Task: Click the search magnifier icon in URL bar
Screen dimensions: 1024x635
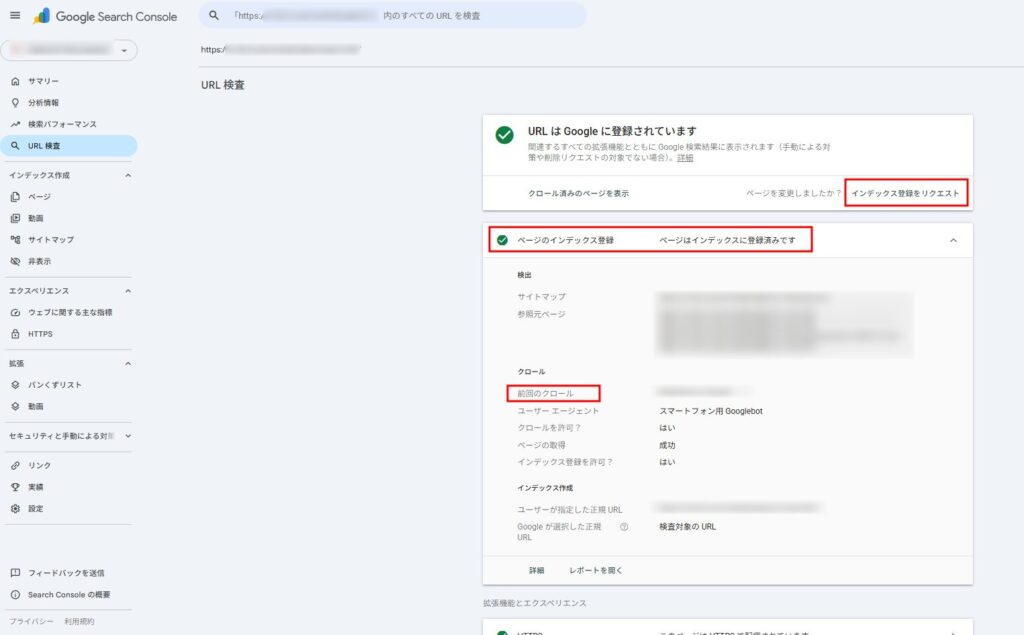Action: [x=214, y=15]
